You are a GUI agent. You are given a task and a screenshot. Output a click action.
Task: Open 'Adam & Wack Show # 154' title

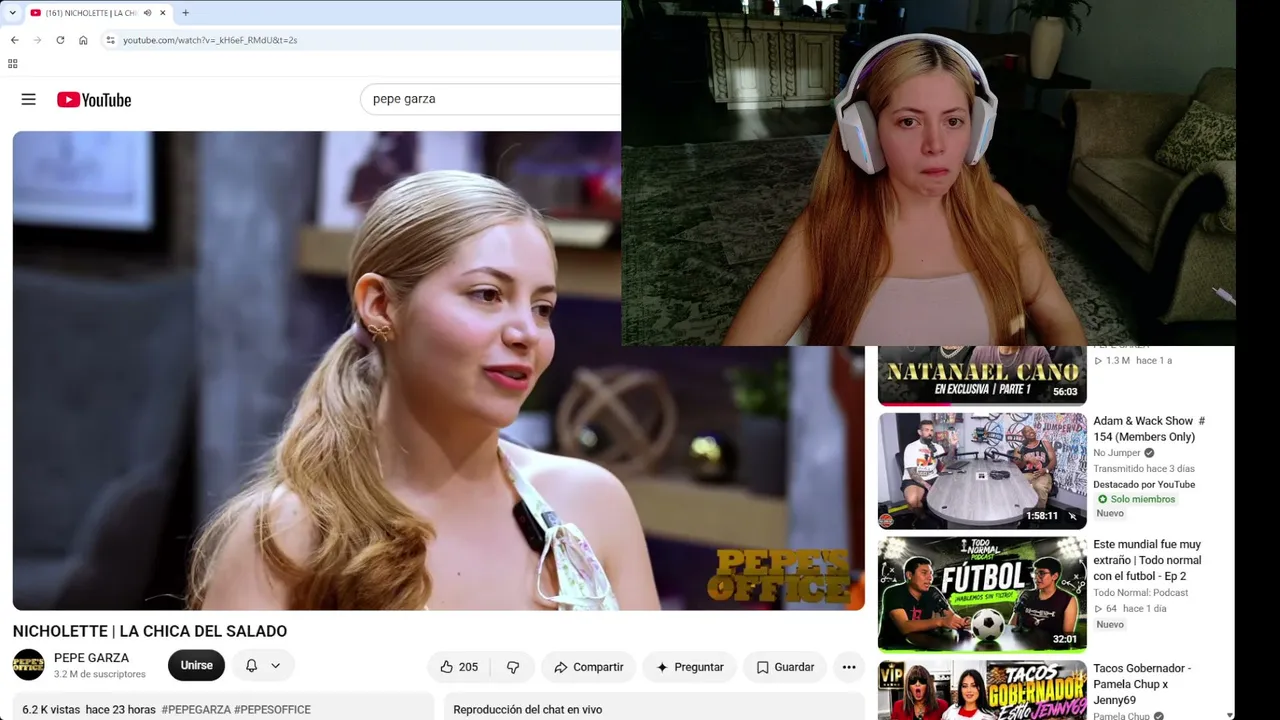pos(1149,429)
